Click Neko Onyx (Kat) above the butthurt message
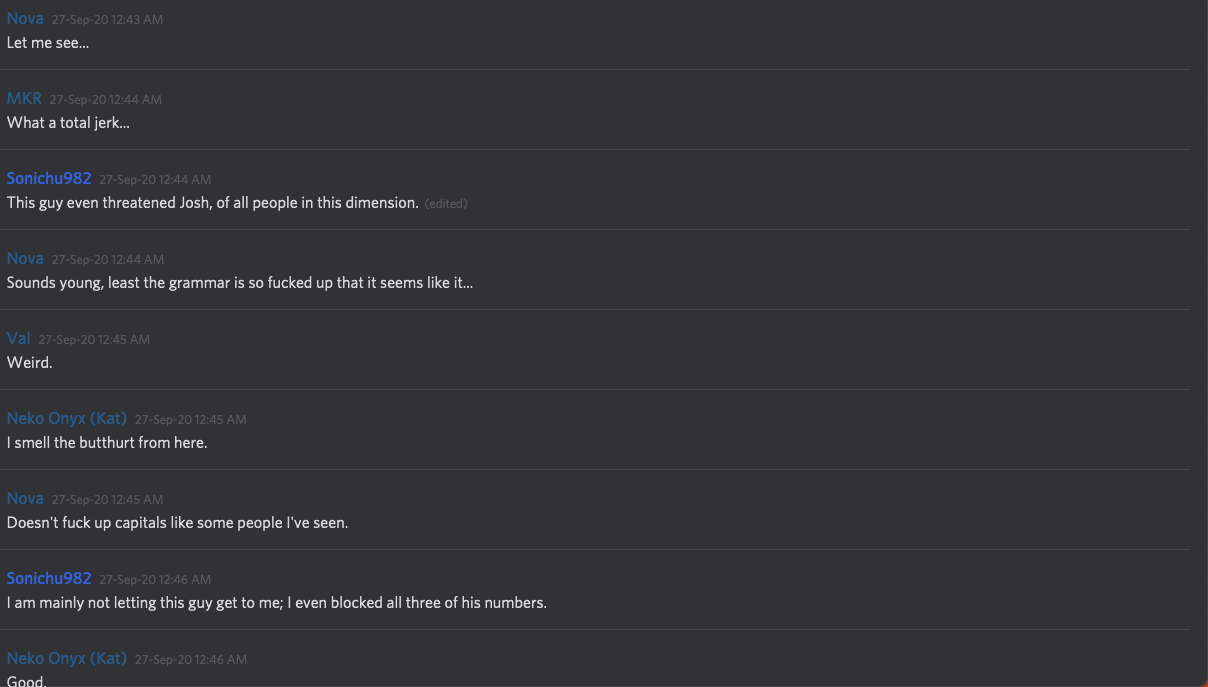 pyautogui.click(x=66, y=418)
